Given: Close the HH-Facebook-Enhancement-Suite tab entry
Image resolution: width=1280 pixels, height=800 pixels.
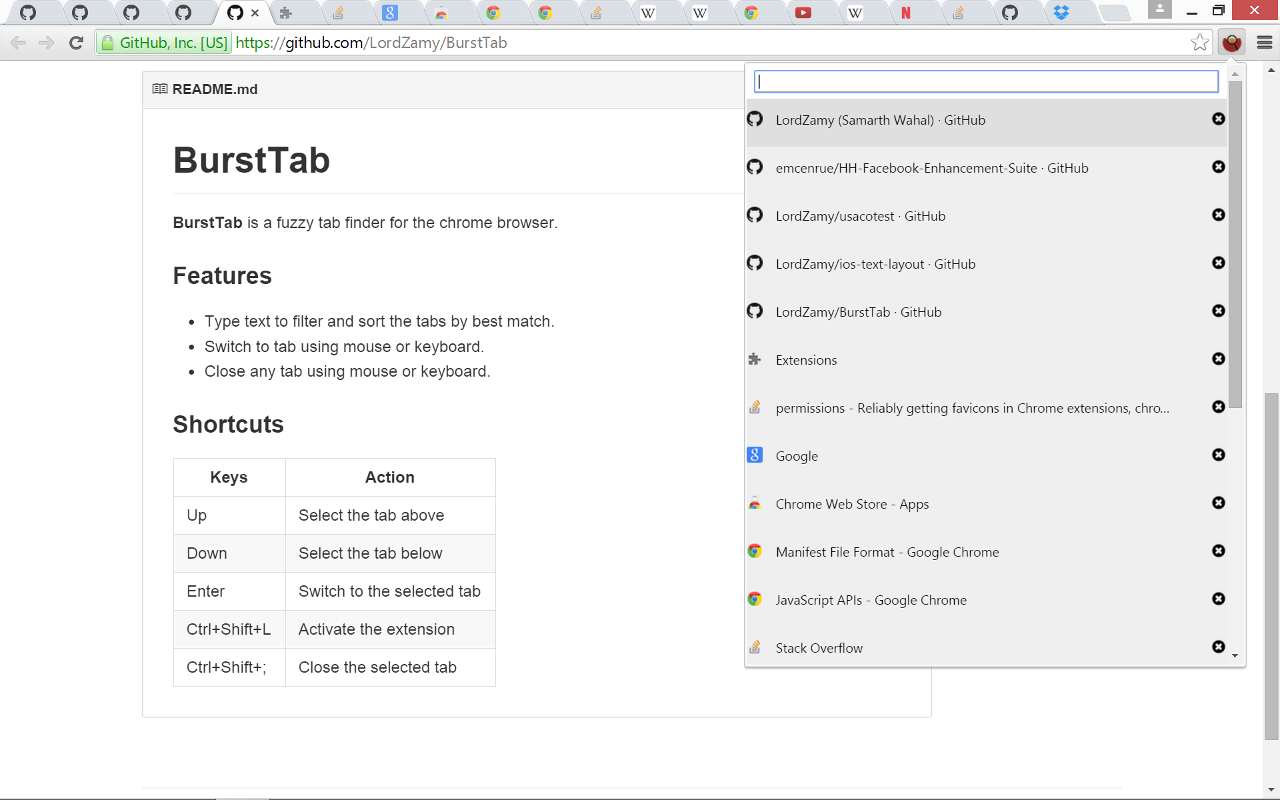Looking at the screenshot, I should pyautogui.click(x=1218, y=167).
